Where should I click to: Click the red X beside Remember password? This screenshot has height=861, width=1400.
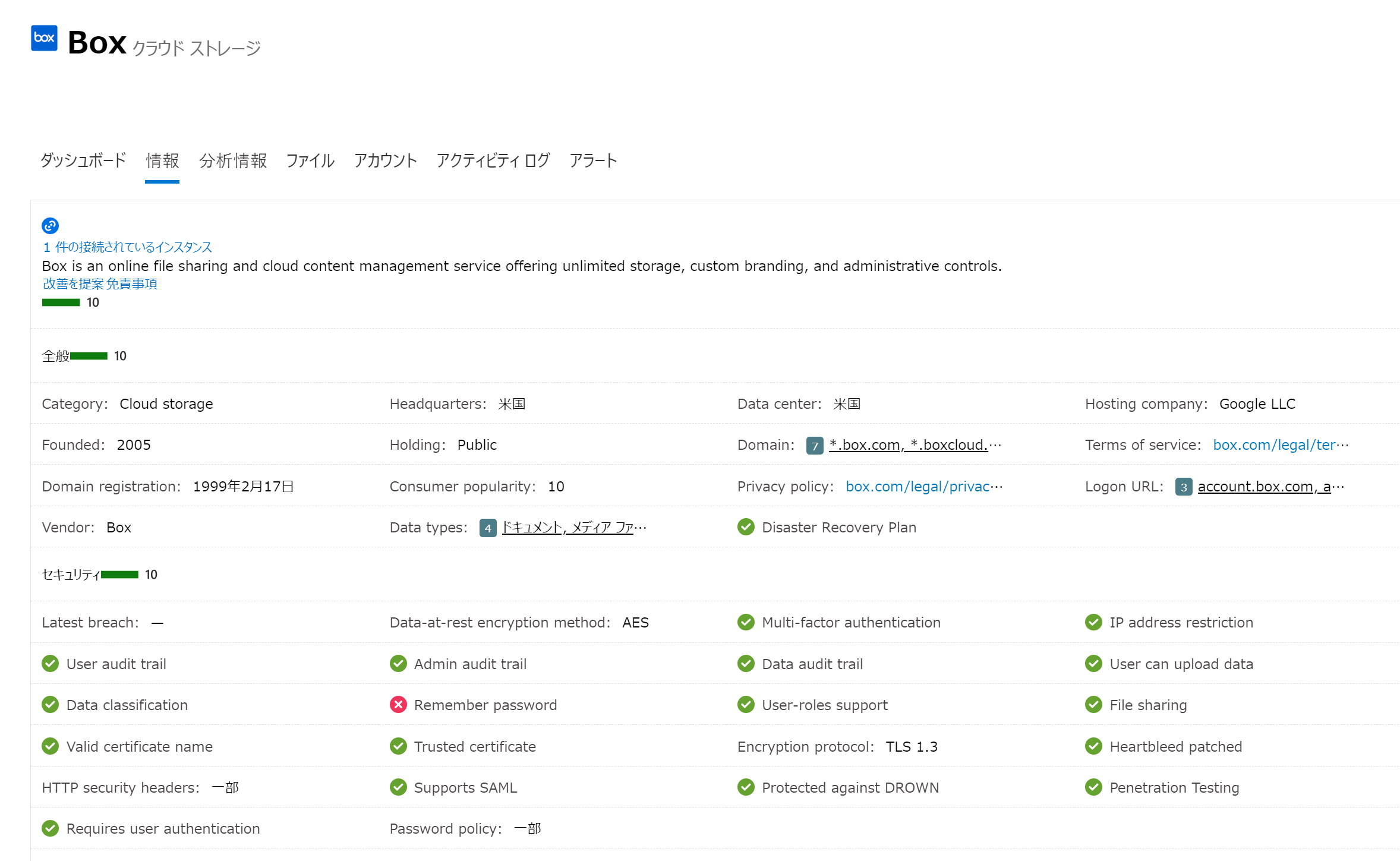coord(398,705)
